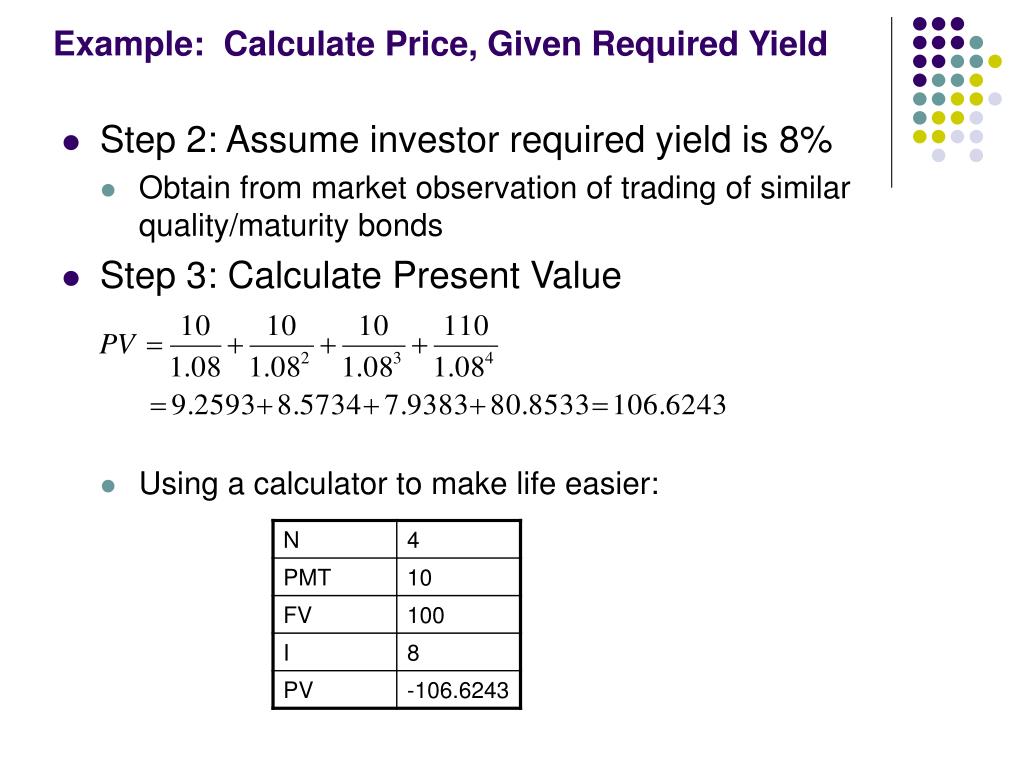The width and height of the screenshot is (1024, 768).
Task: Click the 'PMT' table cell
Action: [334, 578]
